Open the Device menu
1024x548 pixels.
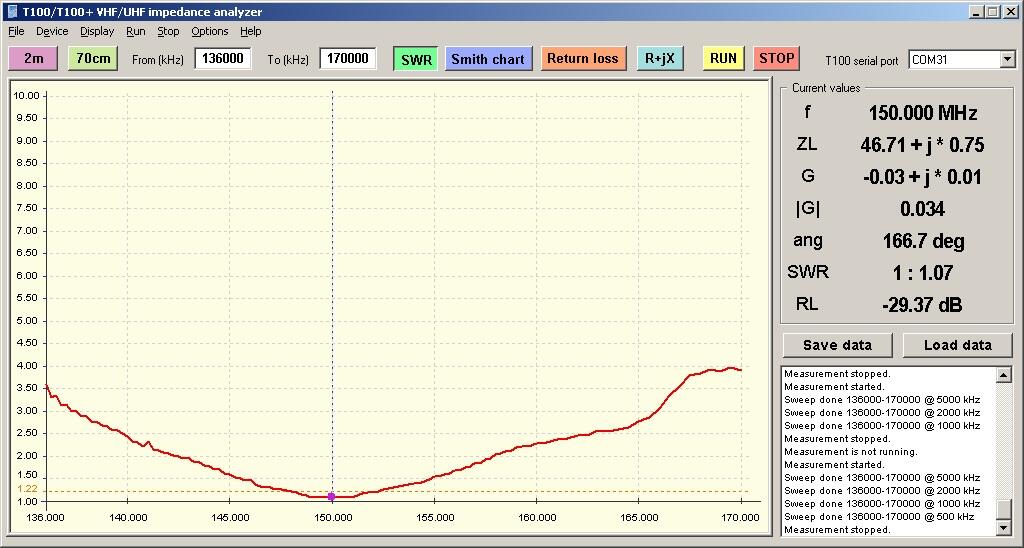pyautogui.click(x=52, y=31)
